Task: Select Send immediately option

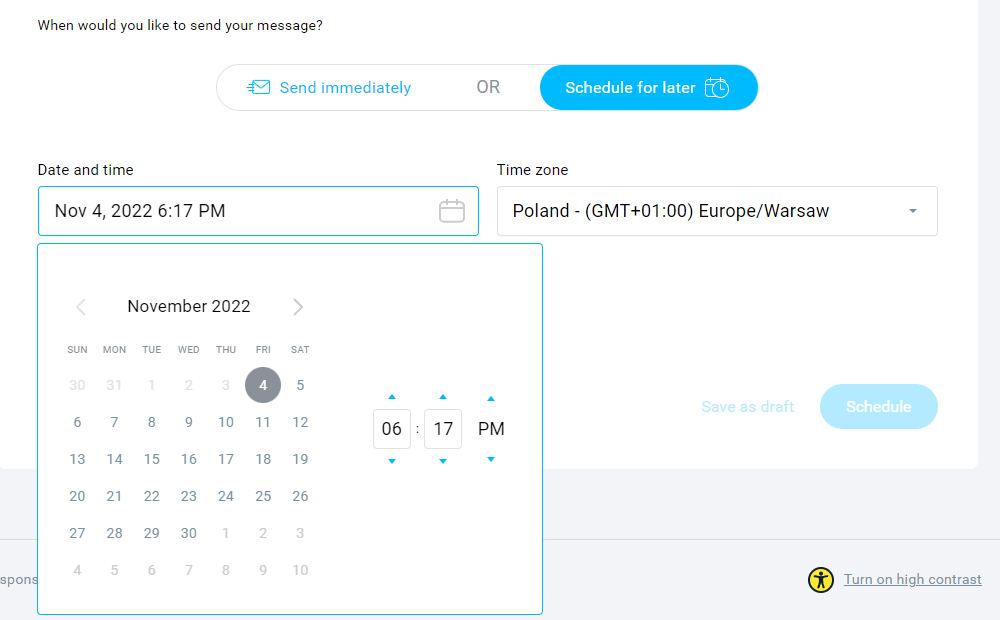Action: 329,87
